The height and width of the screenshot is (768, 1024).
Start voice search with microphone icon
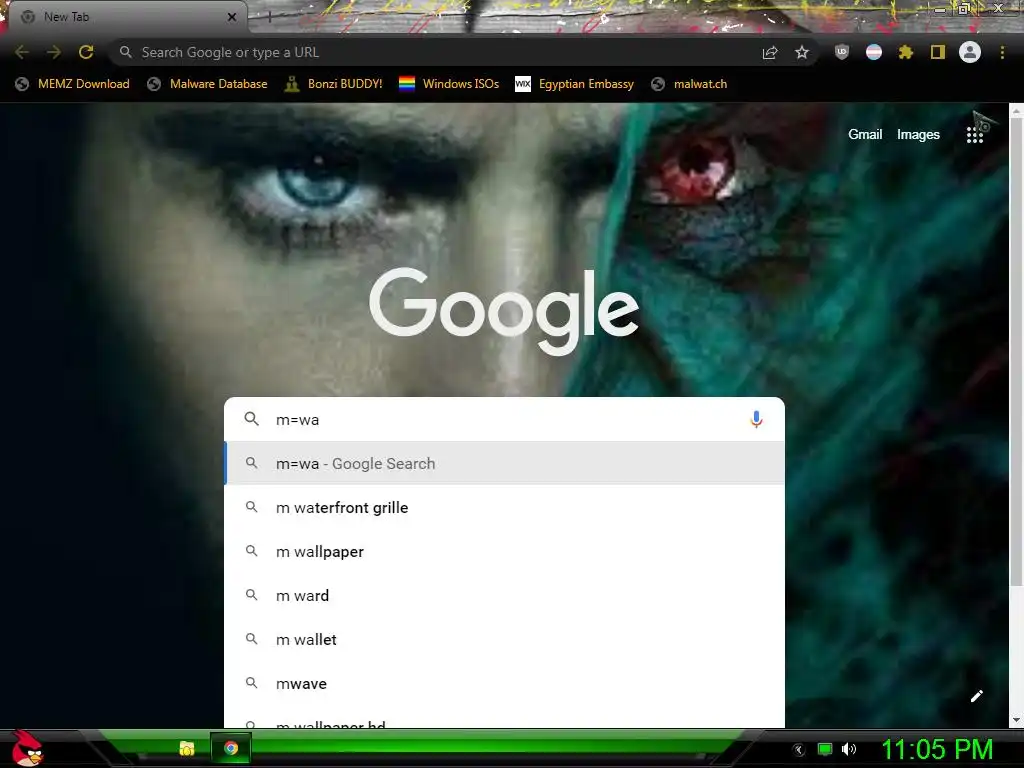(756, 419)
